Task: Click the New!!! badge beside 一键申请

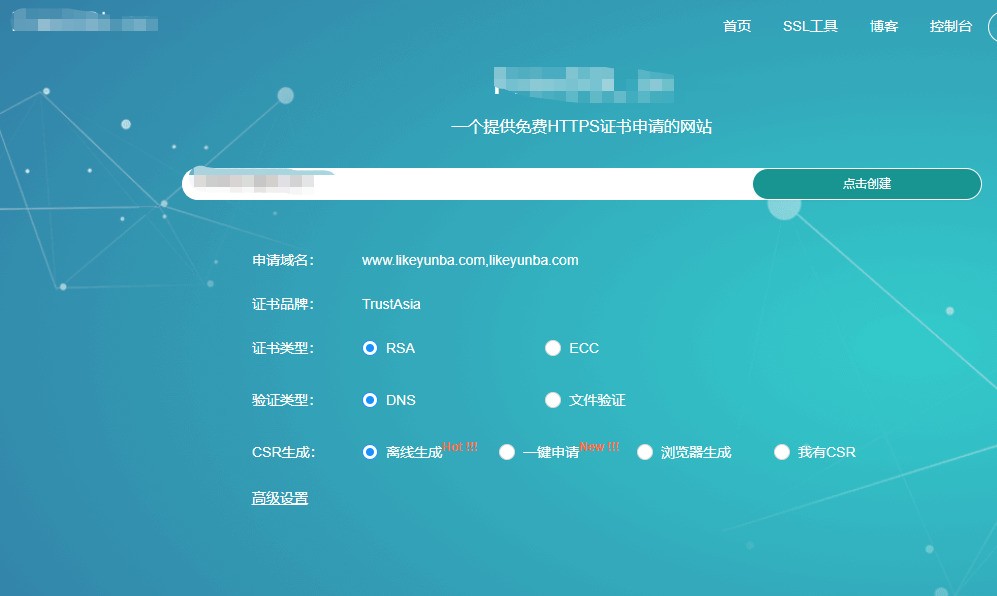Action: (599, 447)
